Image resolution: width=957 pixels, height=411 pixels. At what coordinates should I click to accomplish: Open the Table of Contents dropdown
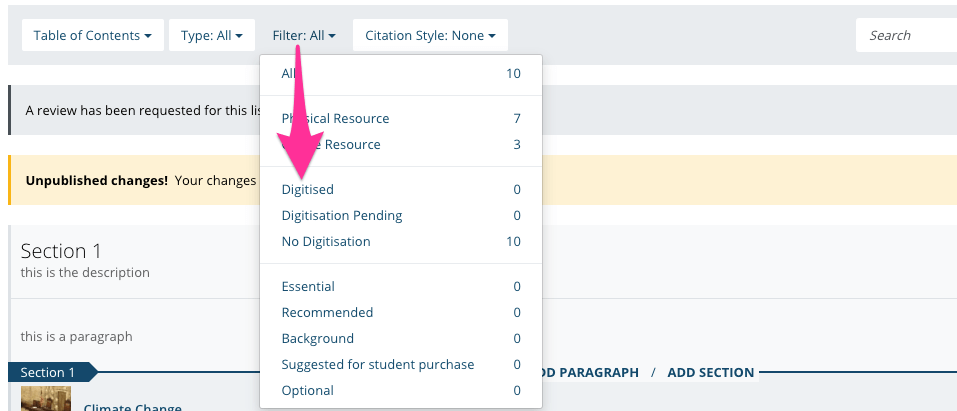click(x=91, y=35)
